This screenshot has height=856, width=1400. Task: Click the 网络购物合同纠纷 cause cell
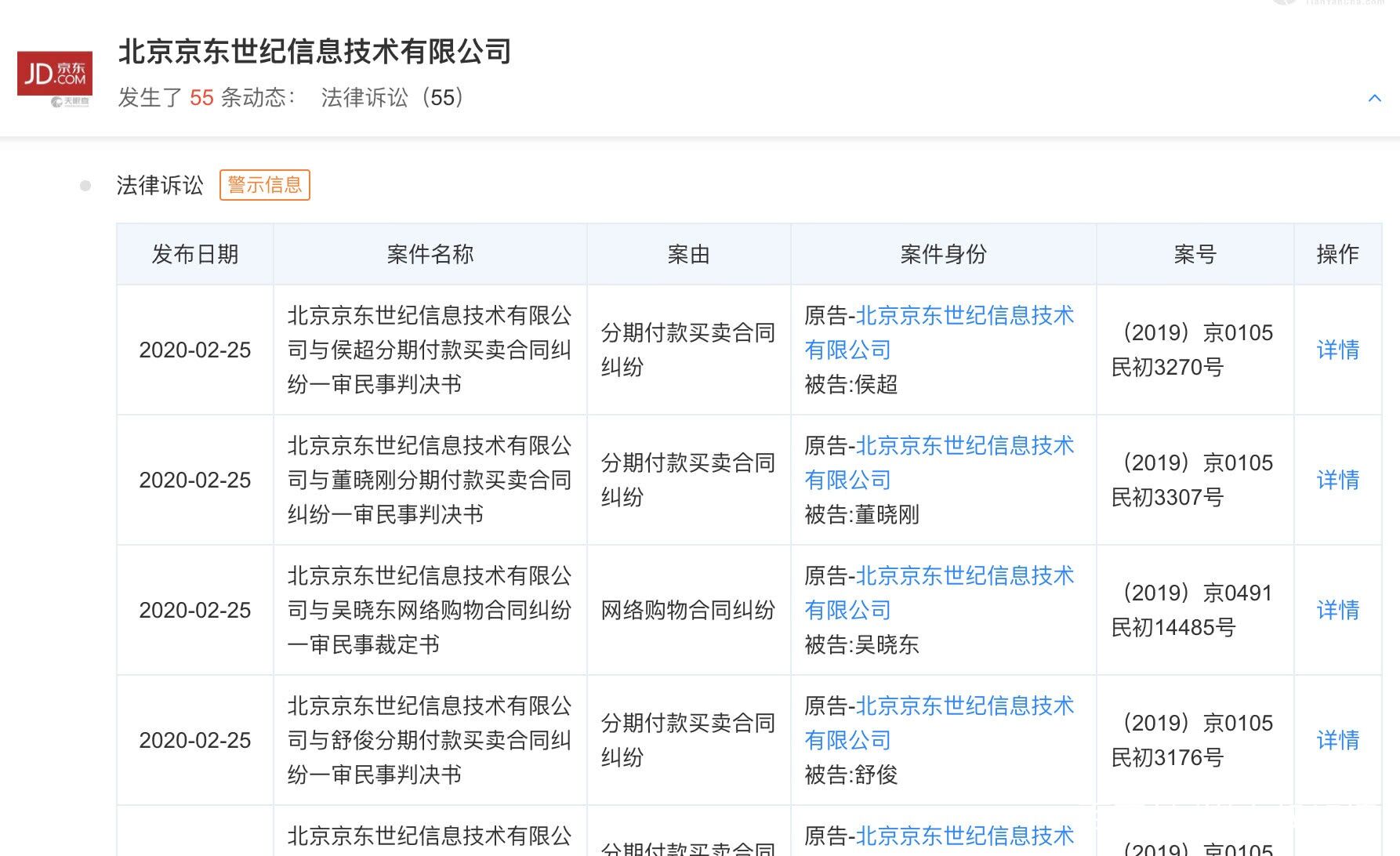click(688, 610)
